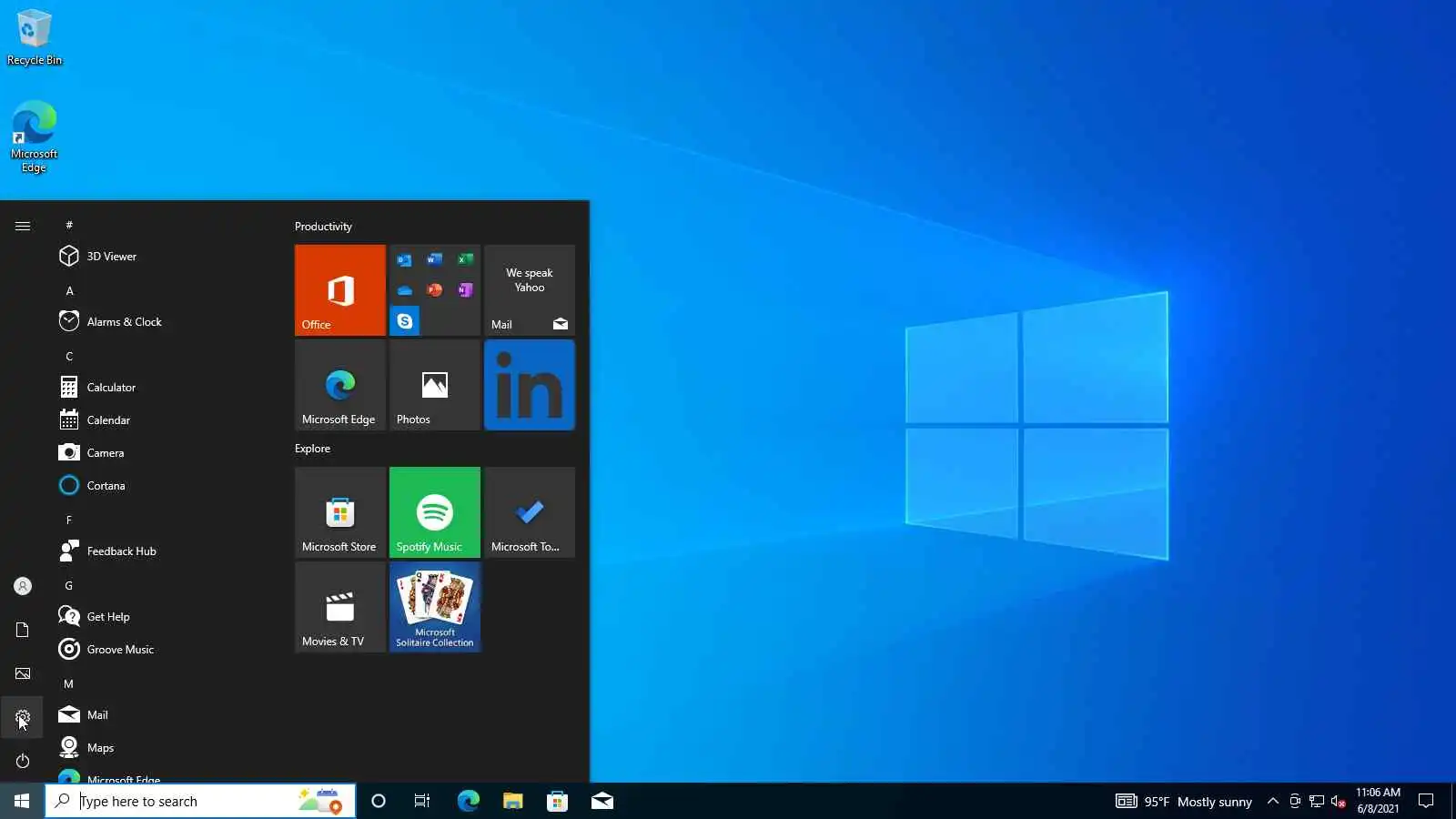
Task: Expand the Start menu hamburger button
Action: tap(23, 226)
